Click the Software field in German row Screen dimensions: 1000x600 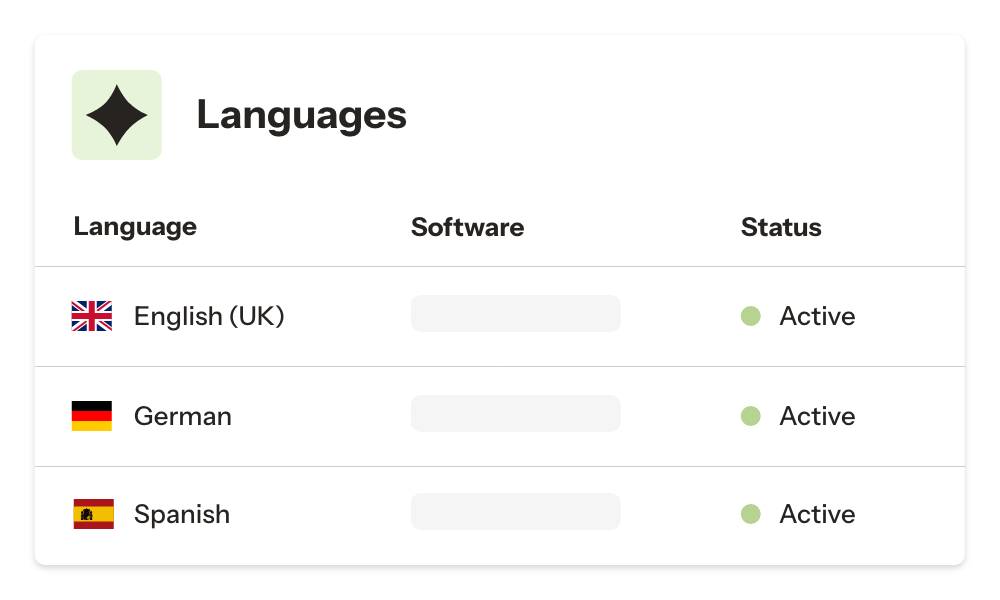point(515,414)
